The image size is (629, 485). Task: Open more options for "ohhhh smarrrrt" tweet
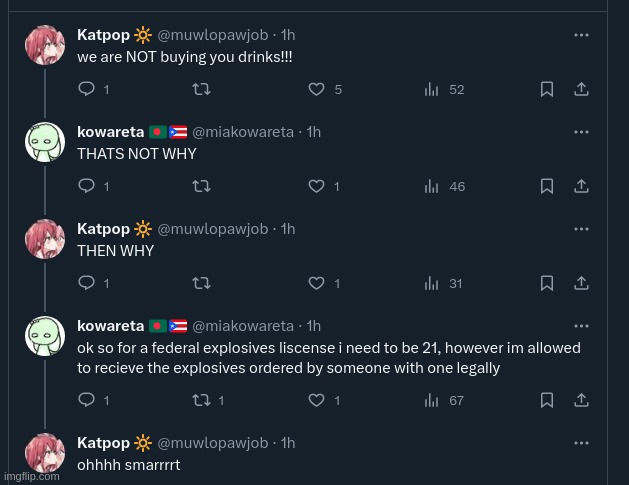(581, 443)
